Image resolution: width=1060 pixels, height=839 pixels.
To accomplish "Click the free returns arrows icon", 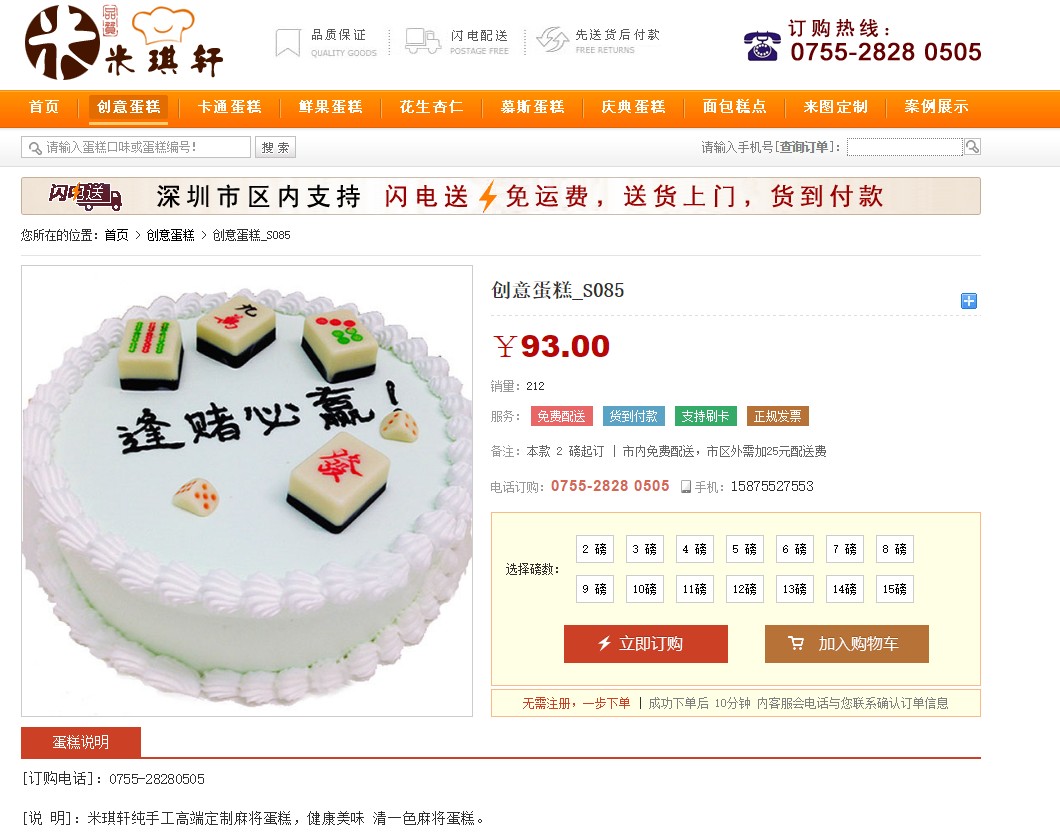I will pyautogui.click(x=552, y=40).
